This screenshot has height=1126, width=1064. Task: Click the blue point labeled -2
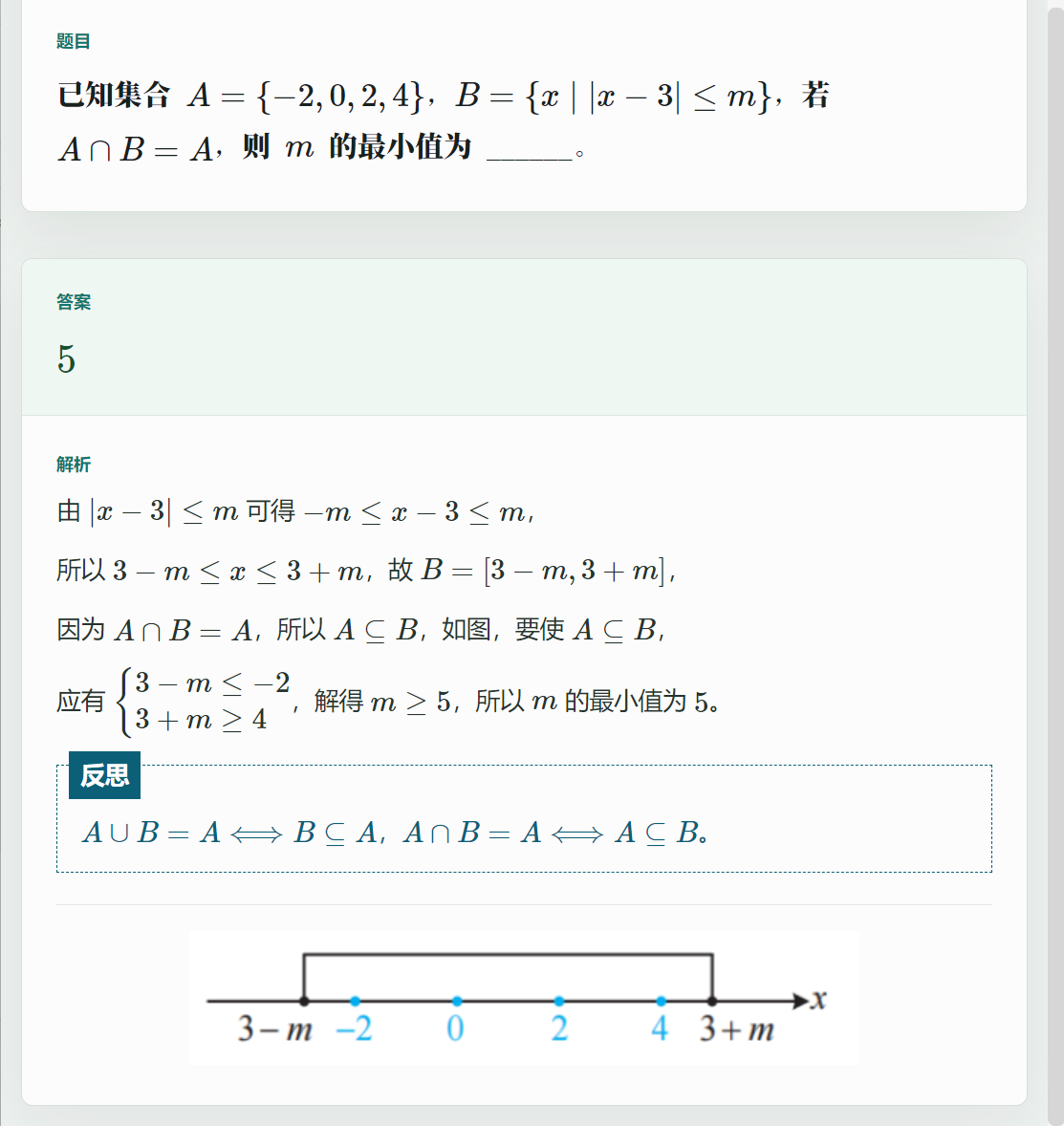(355, 1001)
